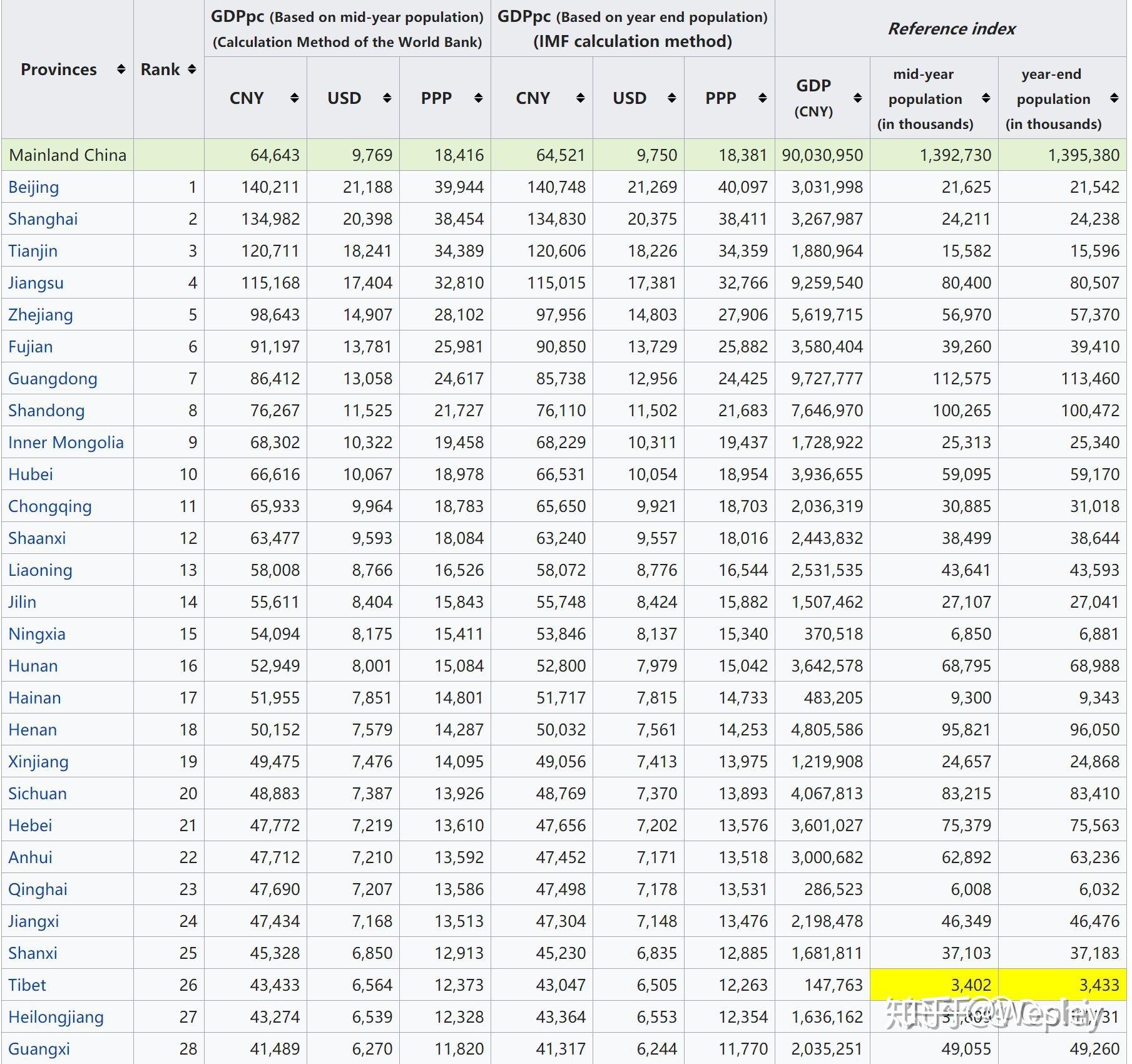Open the Hubei province link
Viewport: 1132px width, 1064px height.
[x=31, y=474]
